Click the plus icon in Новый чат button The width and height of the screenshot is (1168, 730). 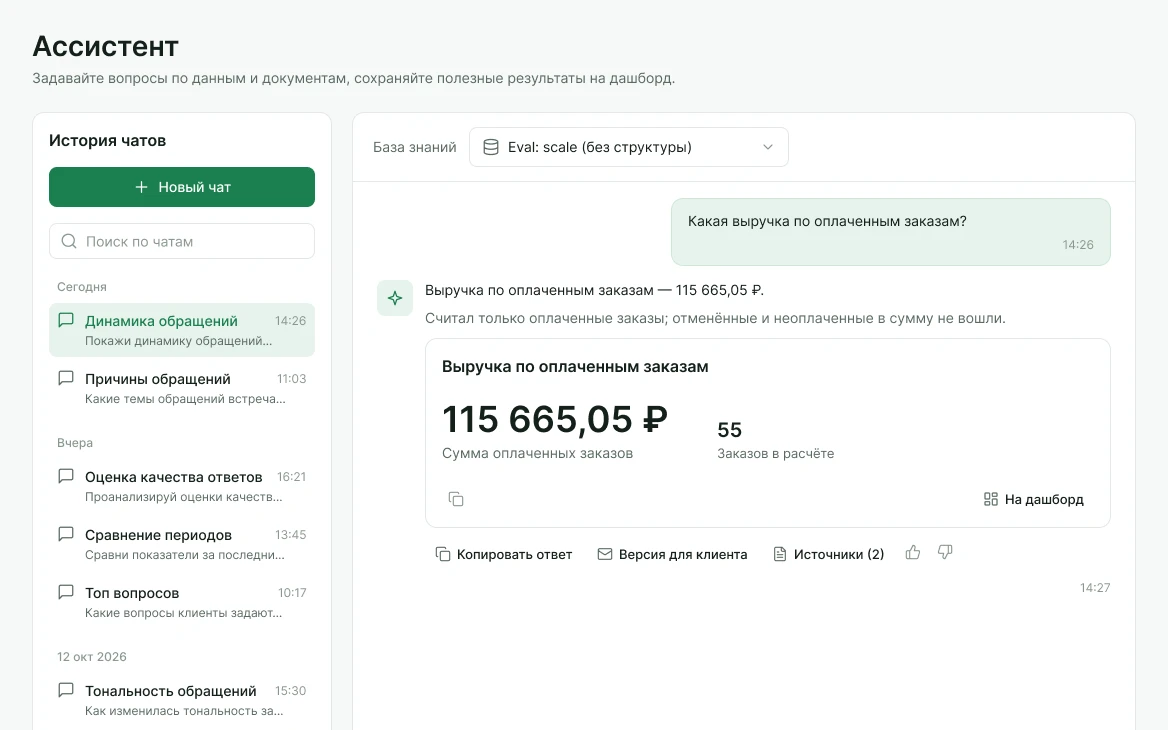(x=142, y=187)
